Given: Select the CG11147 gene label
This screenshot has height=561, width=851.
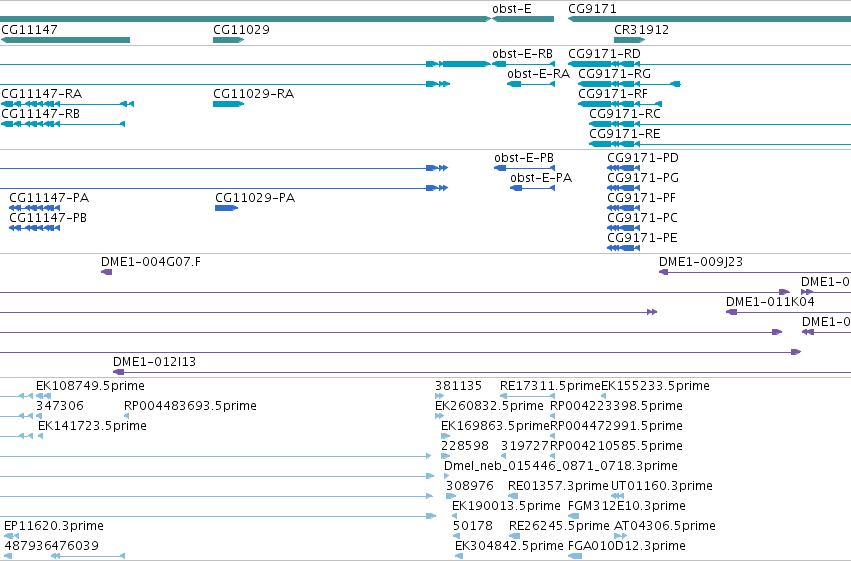Looking at the screenshot, I should 29,30.
